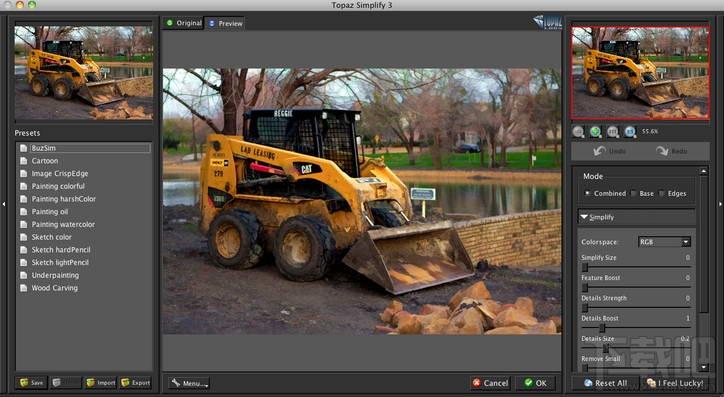The image size is (724, 397).
Task: Click the I Feel Lucky! button
Action: (675, 383)
